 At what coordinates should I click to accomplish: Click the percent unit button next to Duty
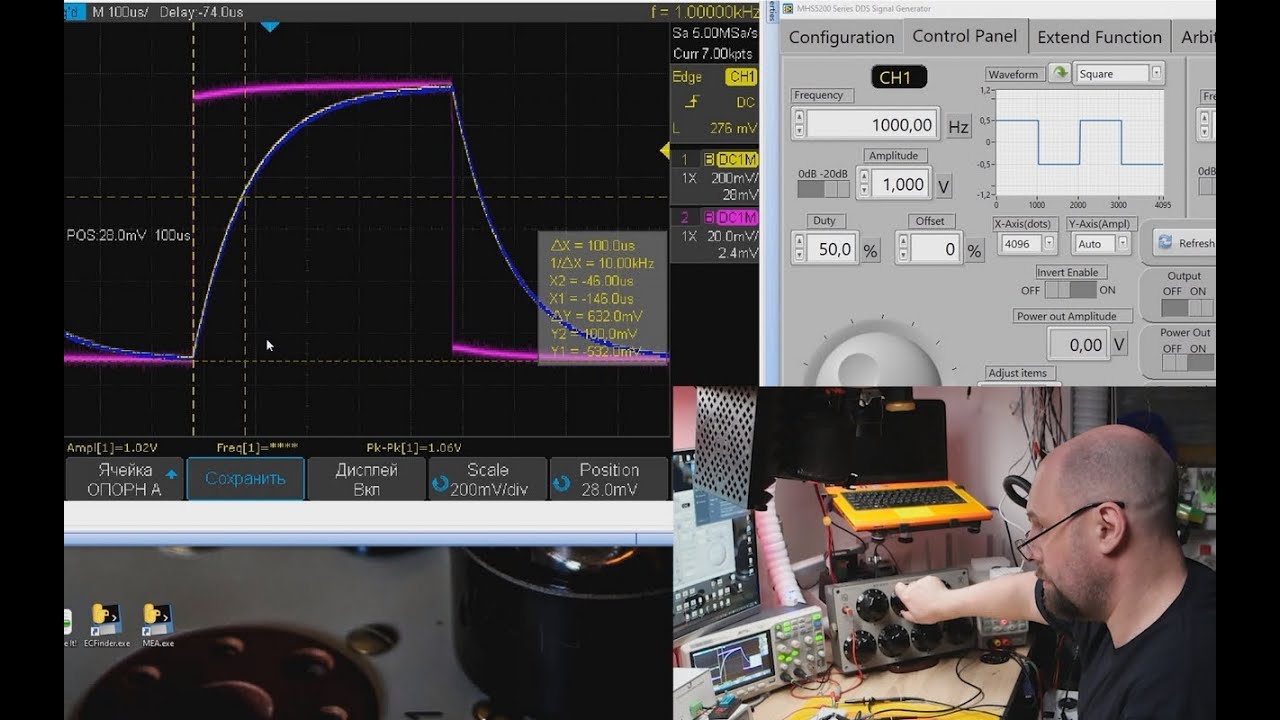tap(870, 250)
